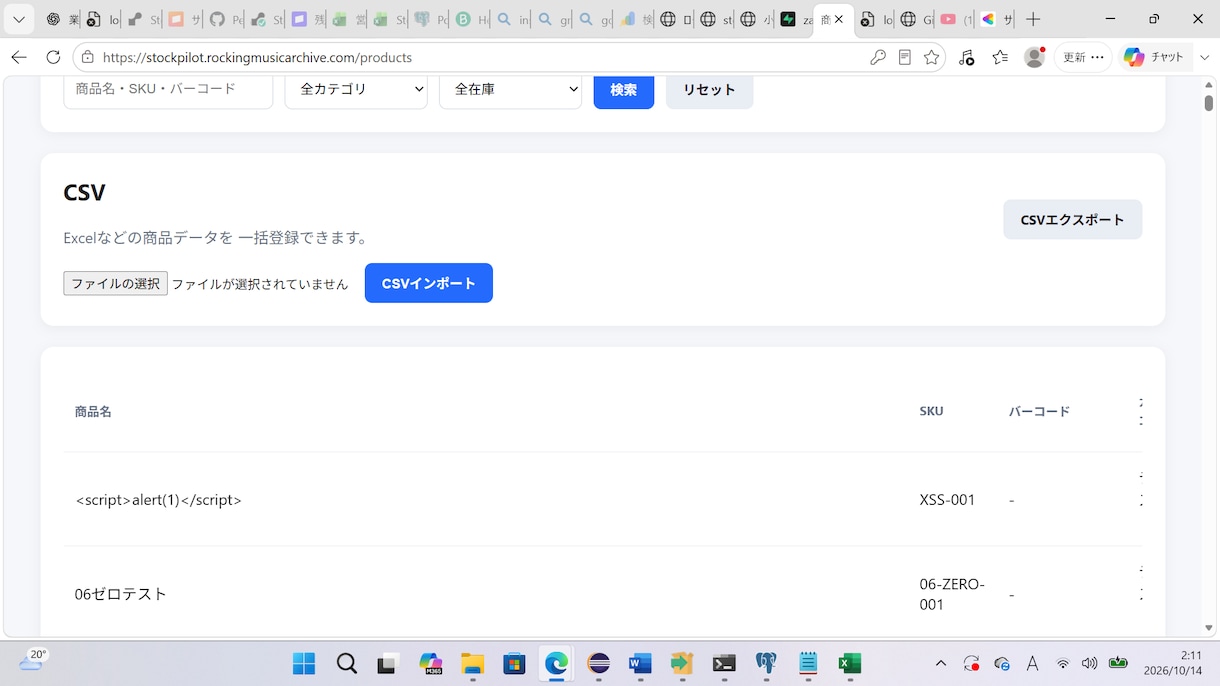Open Microsoft Edge taskbar icon
Image resolution: width=1220 pixels, height=686 pixels.
(556, 664)
